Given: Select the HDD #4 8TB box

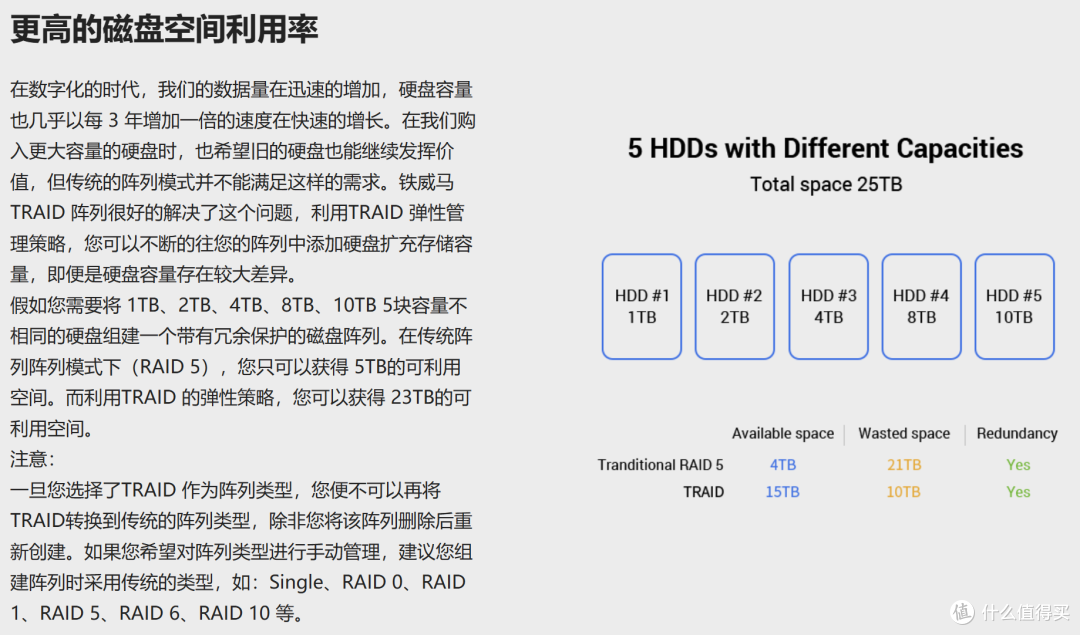Looking at the screenshot, I should (921, 306).
